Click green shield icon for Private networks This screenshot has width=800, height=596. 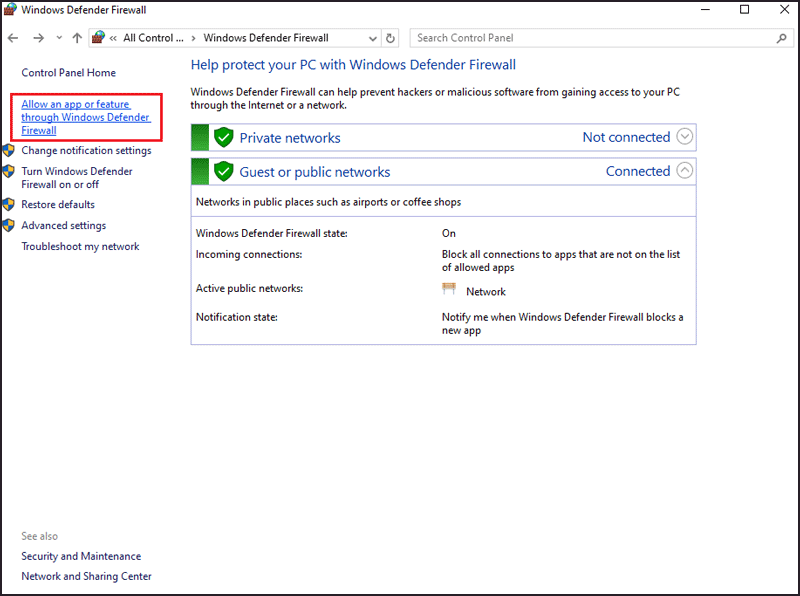coord(223,137)
